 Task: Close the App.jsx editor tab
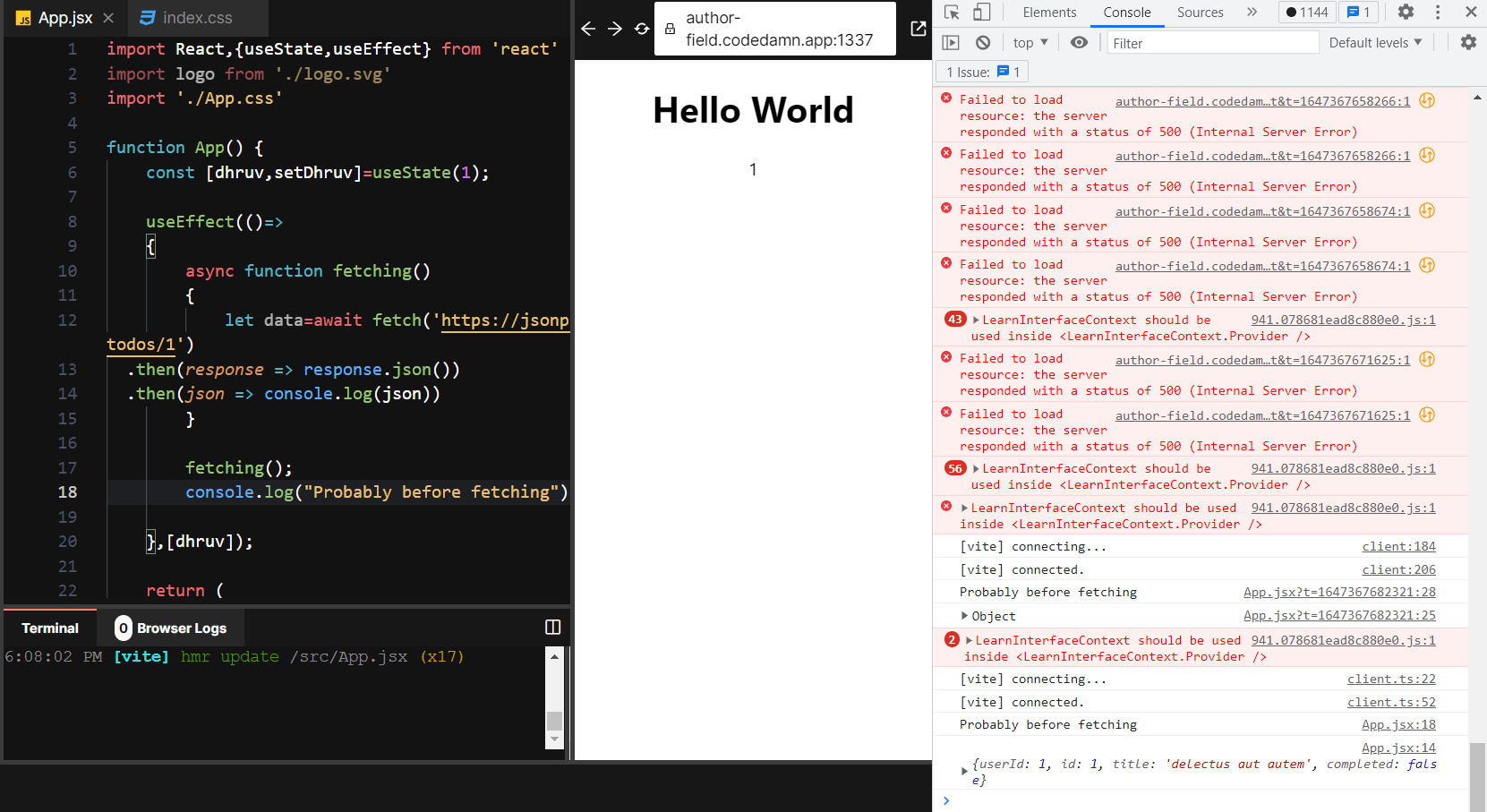point(108,18)
